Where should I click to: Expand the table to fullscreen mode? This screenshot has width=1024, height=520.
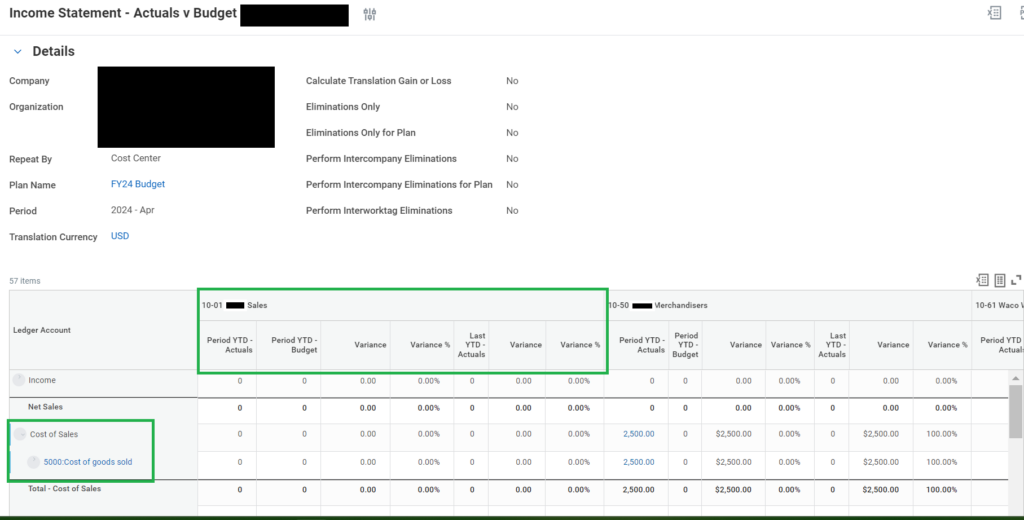pos(1016,280)
